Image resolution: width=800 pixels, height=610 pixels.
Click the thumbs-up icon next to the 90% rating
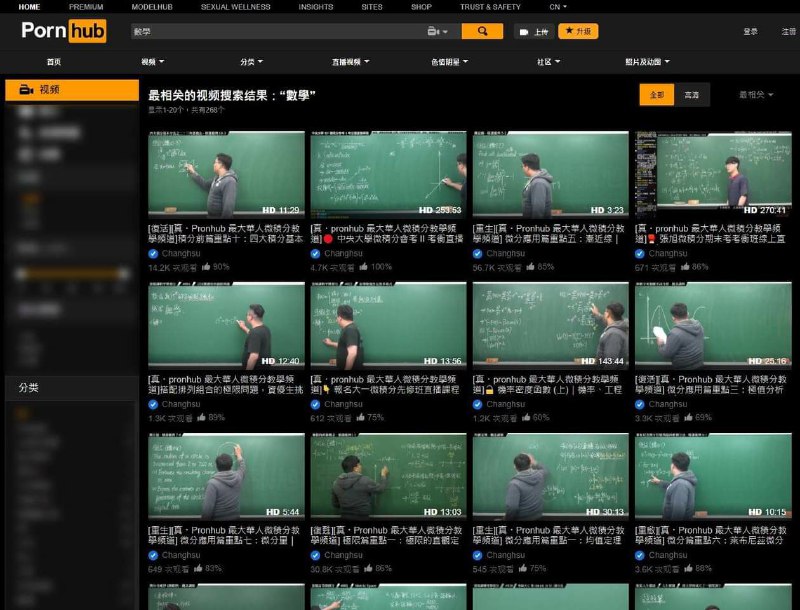206,266
